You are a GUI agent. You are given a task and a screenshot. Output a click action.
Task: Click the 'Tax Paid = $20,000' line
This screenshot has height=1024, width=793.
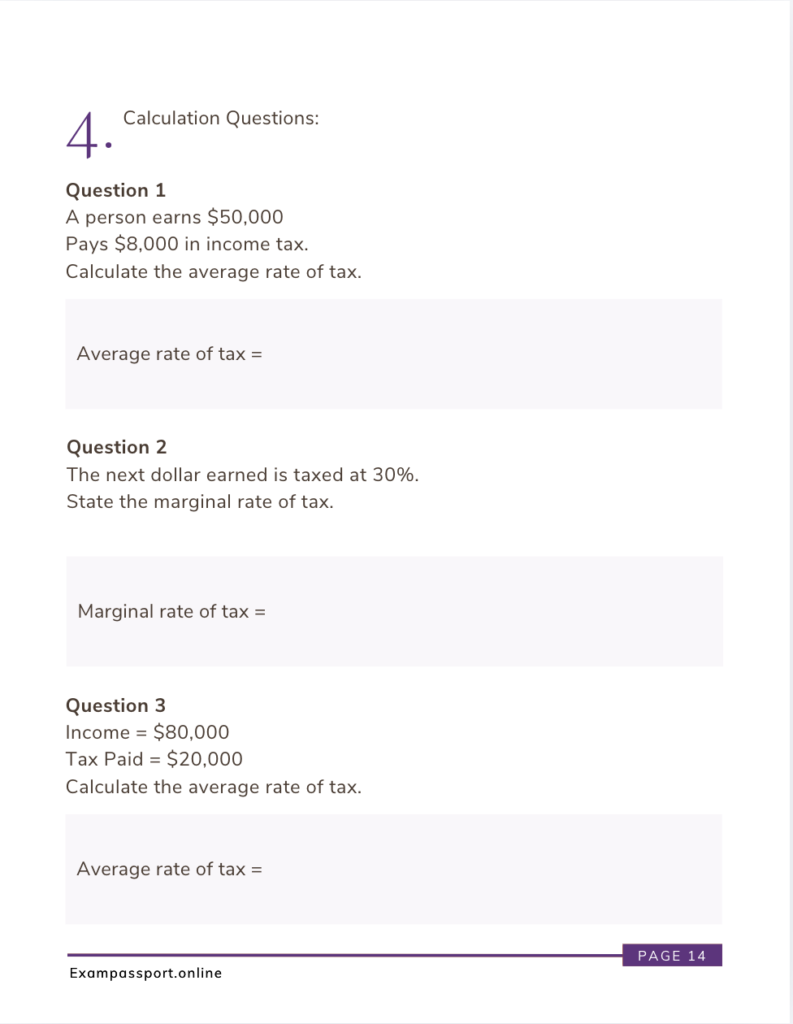point(154,759)
